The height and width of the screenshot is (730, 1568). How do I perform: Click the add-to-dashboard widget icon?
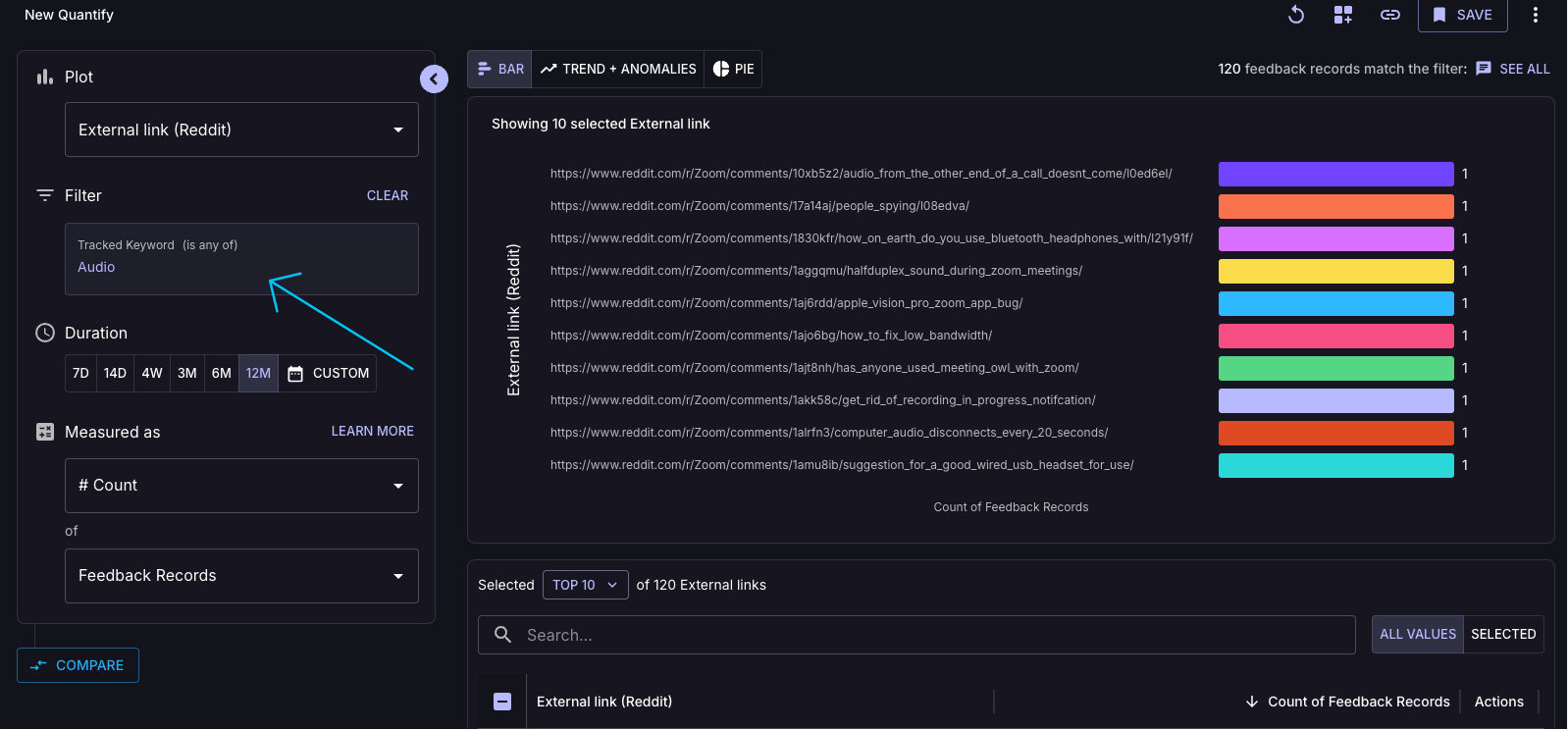point(1343,15)
